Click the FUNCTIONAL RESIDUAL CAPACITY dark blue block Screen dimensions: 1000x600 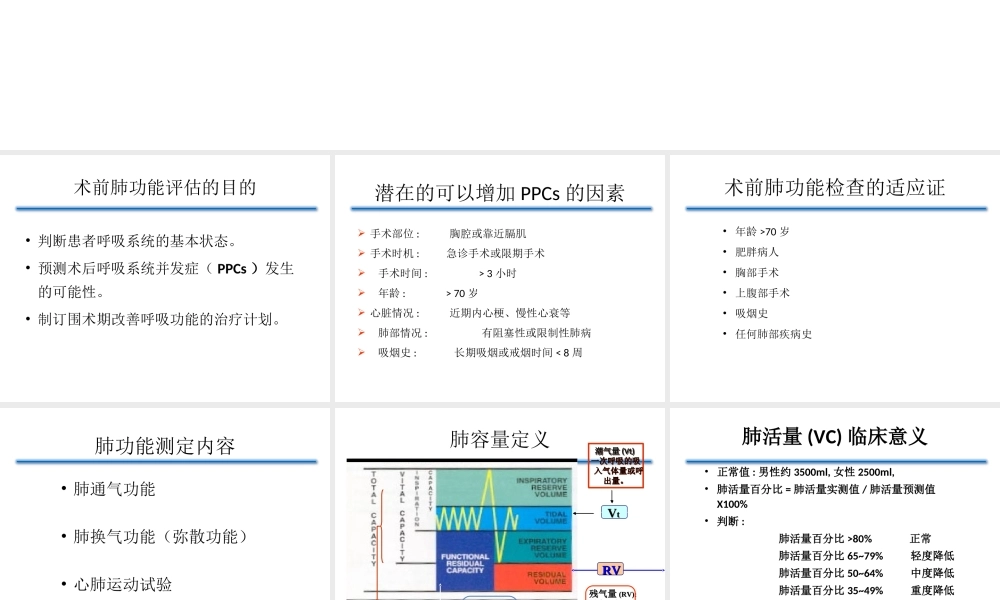pyautogui.click(x=466, y=567)
